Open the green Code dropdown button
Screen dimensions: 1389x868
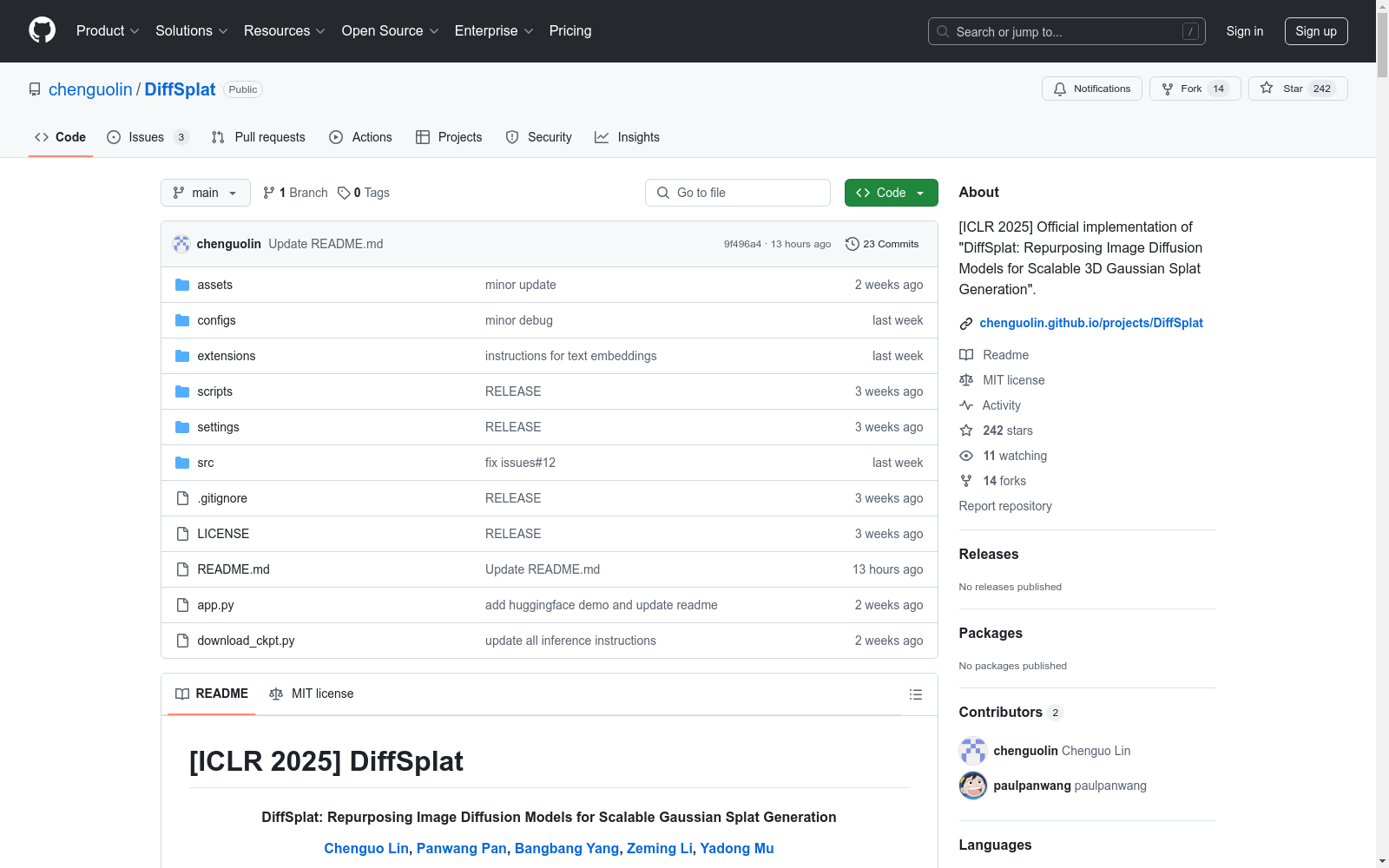tap(891, 193)
